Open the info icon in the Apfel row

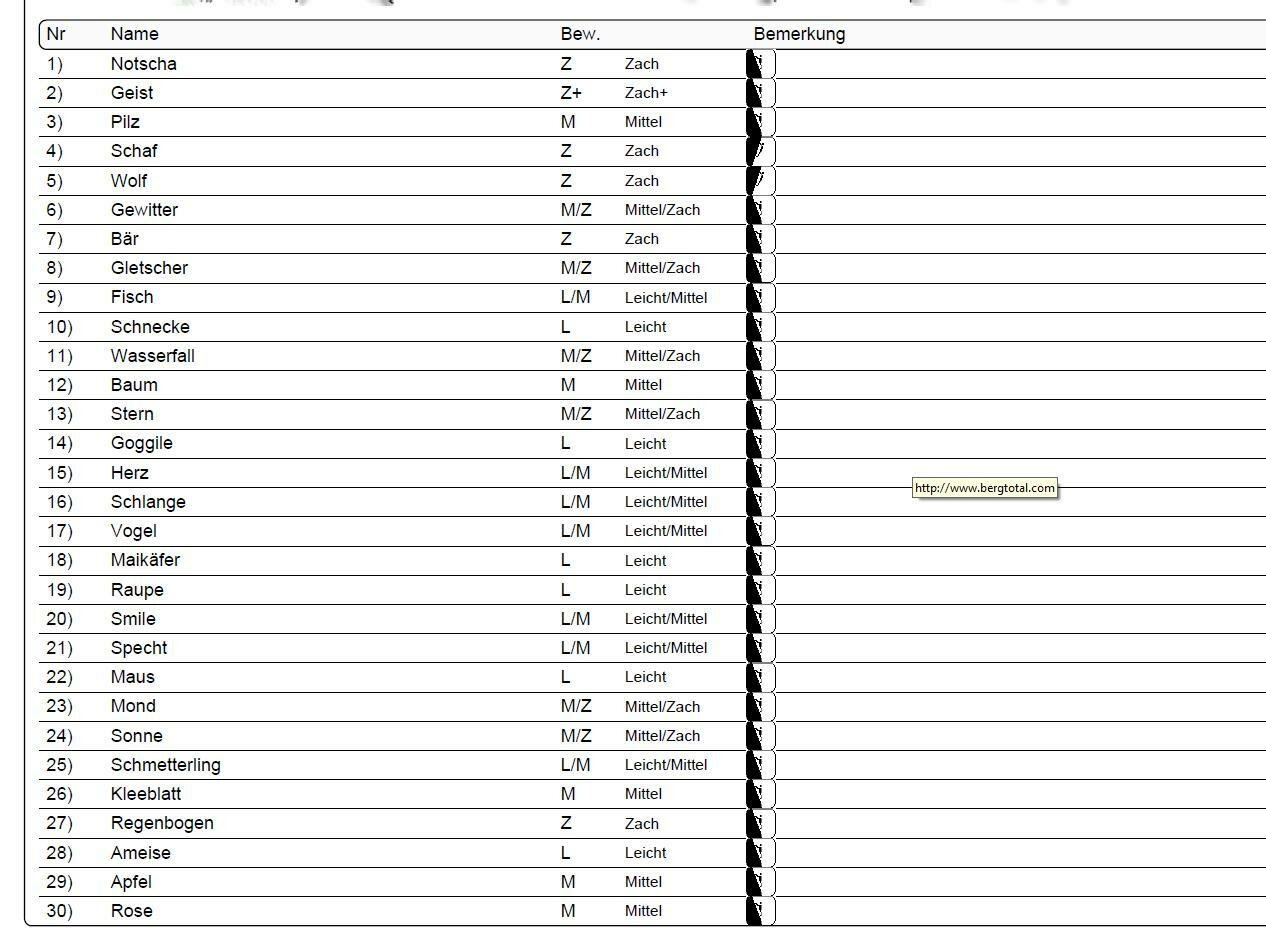click(761, 882)
